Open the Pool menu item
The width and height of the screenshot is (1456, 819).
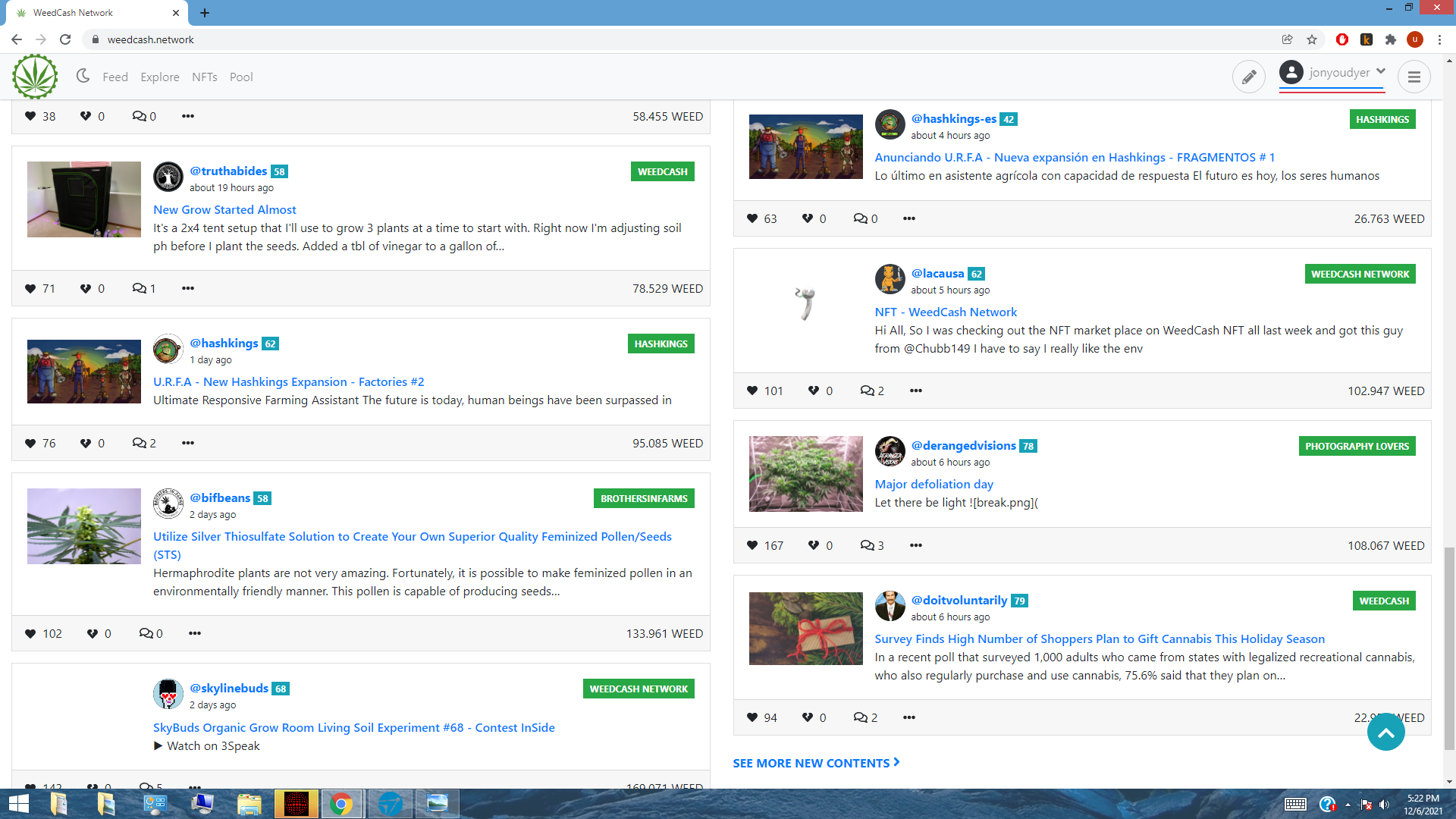click(241, 77)
